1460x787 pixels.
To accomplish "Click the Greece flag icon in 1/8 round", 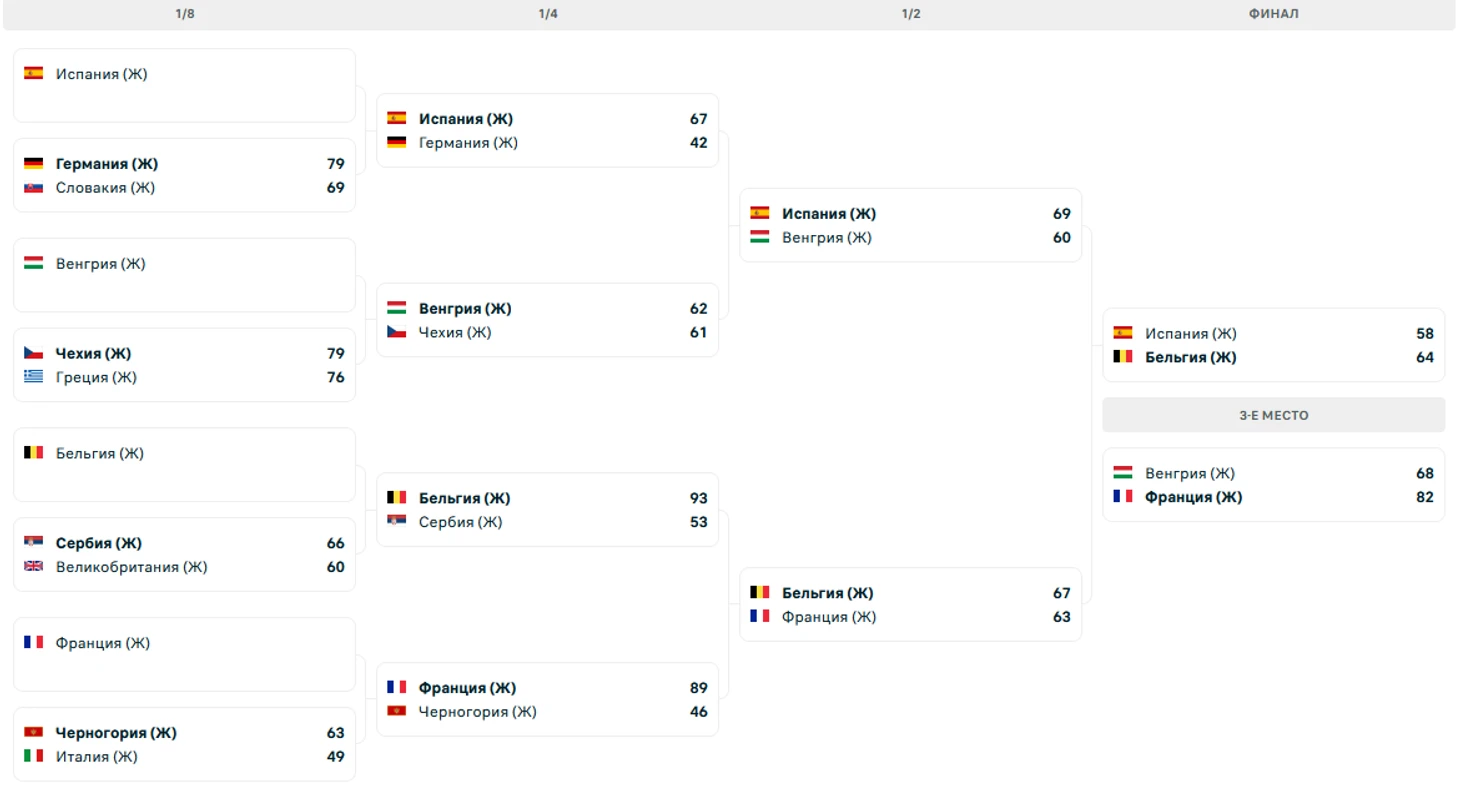I will pyautogui.click(x=34, y=377).
